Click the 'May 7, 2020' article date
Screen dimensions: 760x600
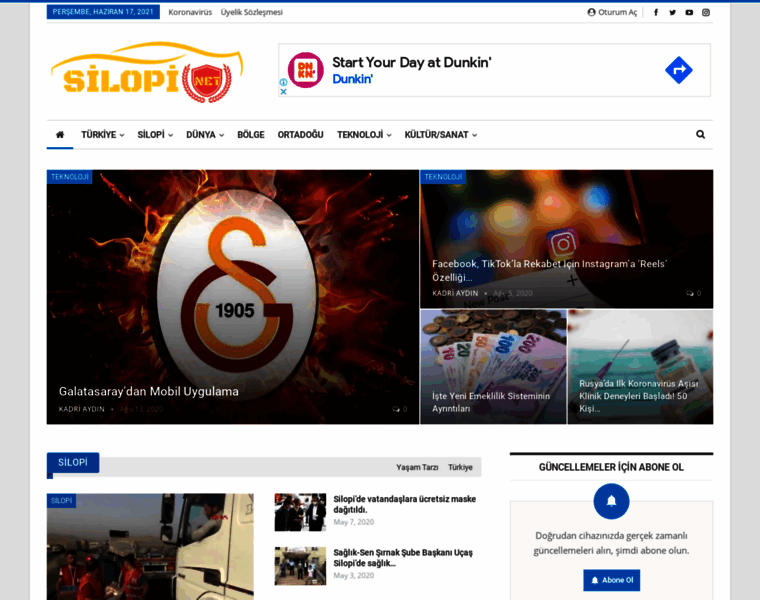tap(353, 522)
